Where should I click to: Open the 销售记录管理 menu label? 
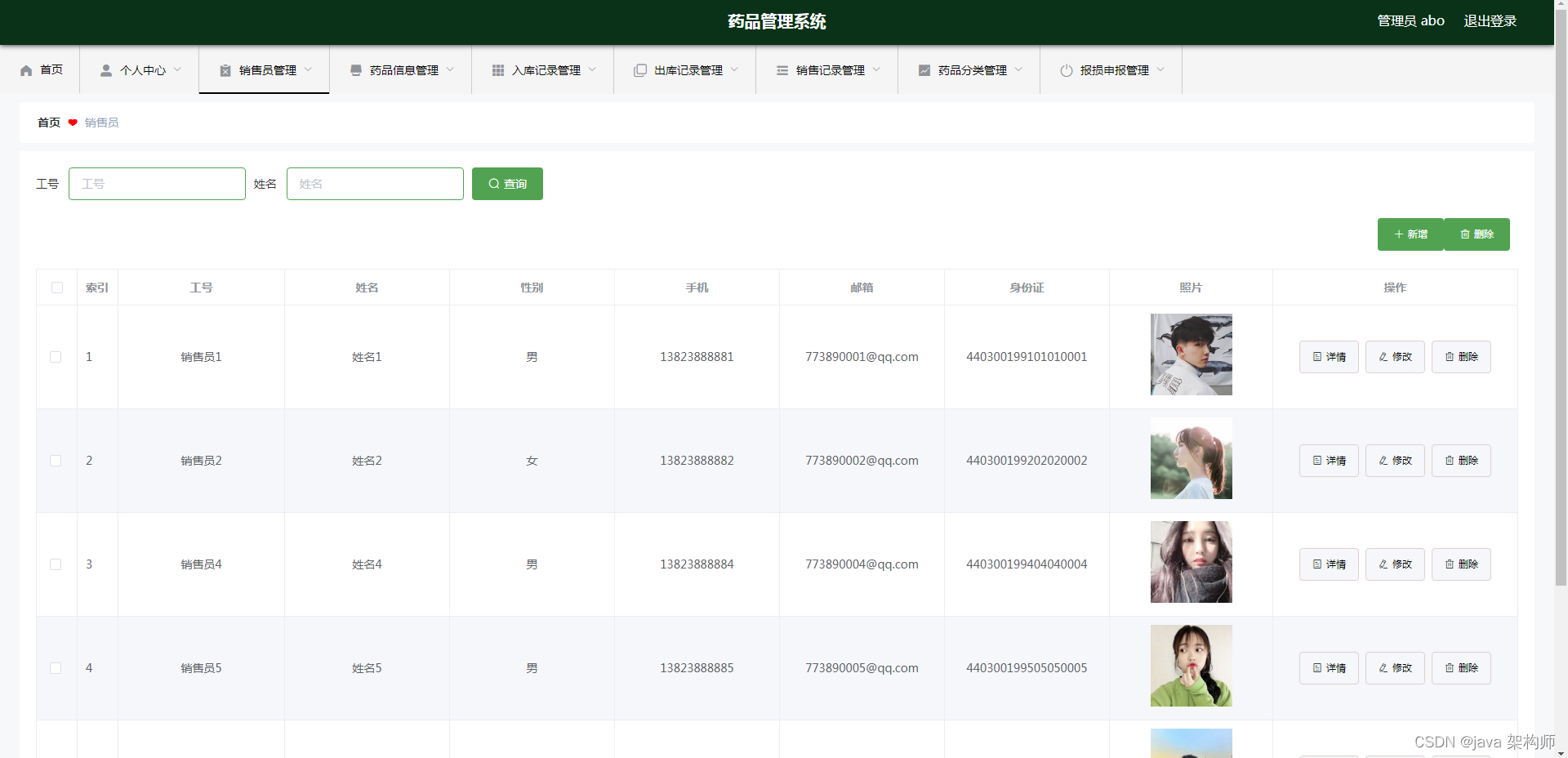coord(831,70)
